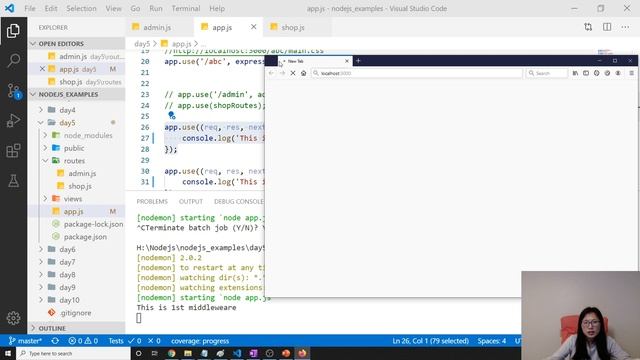Open the Testing flask view
The height and width of the screenshot is (360, 640).
point(13,181)
